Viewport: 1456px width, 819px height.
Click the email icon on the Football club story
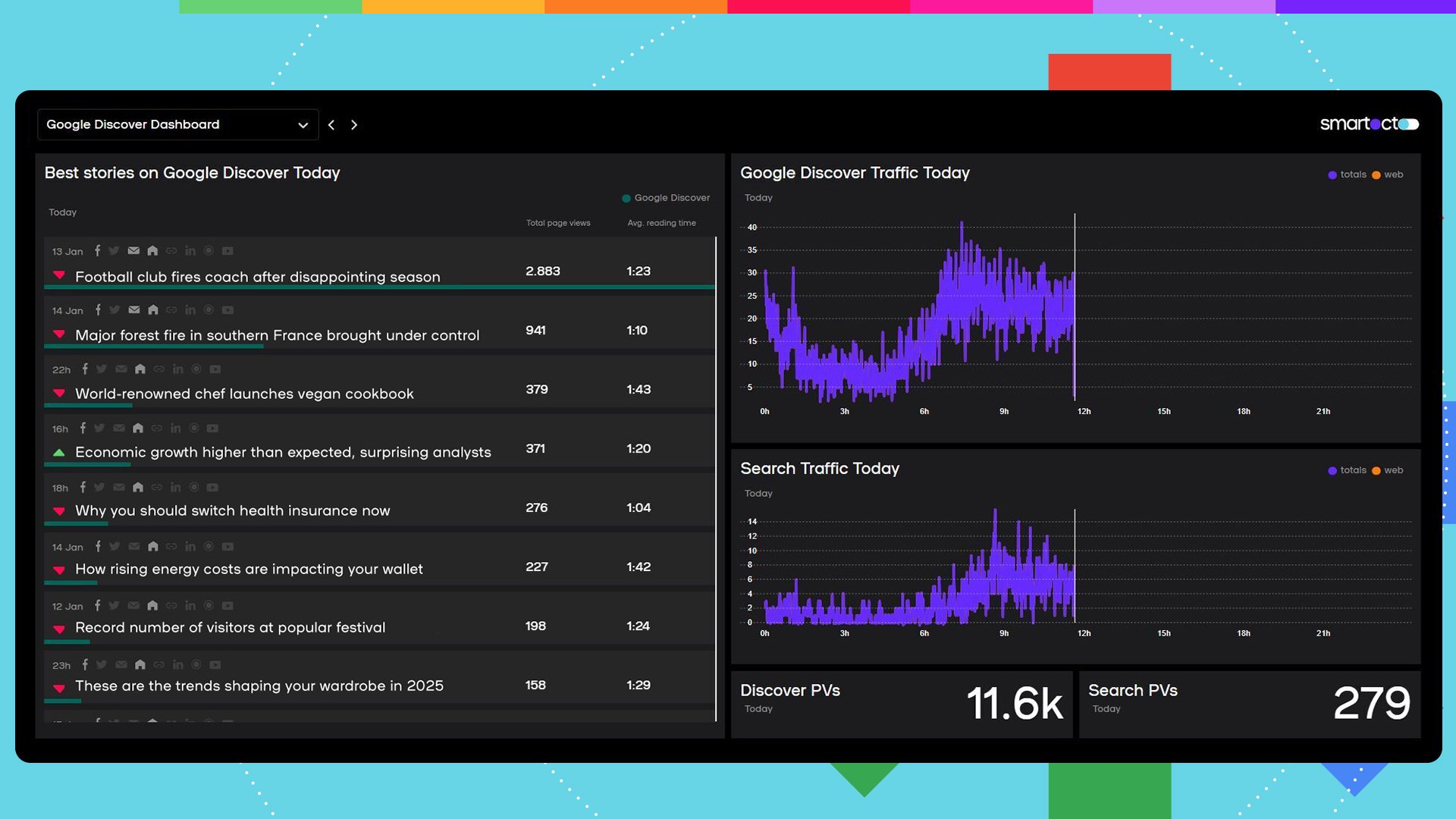(x=133, y=251)
